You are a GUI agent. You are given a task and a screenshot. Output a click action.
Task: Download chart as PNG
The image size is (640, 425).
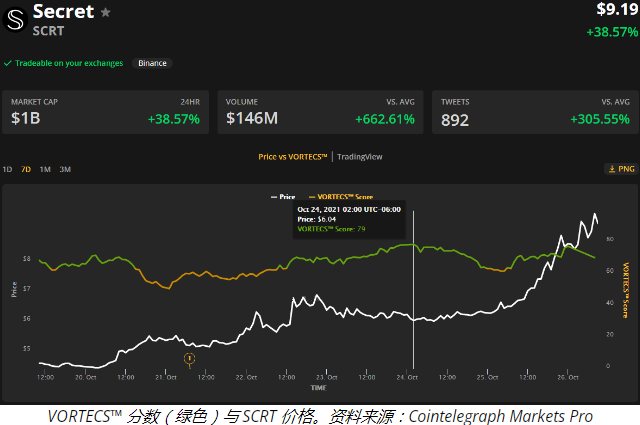622,169
